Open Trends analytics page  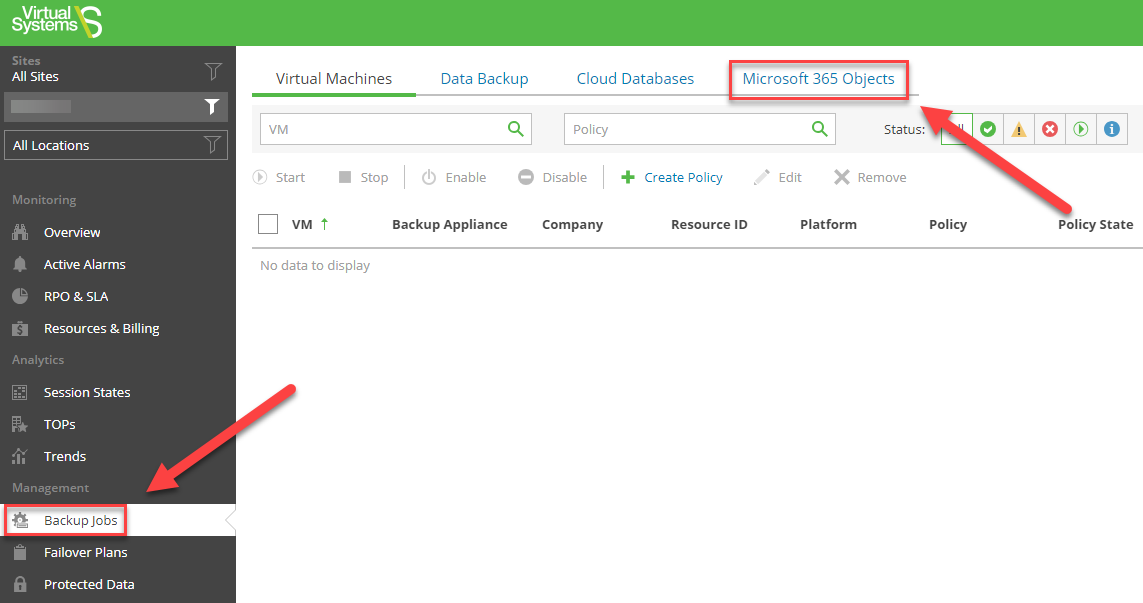(x=65, y=456)
